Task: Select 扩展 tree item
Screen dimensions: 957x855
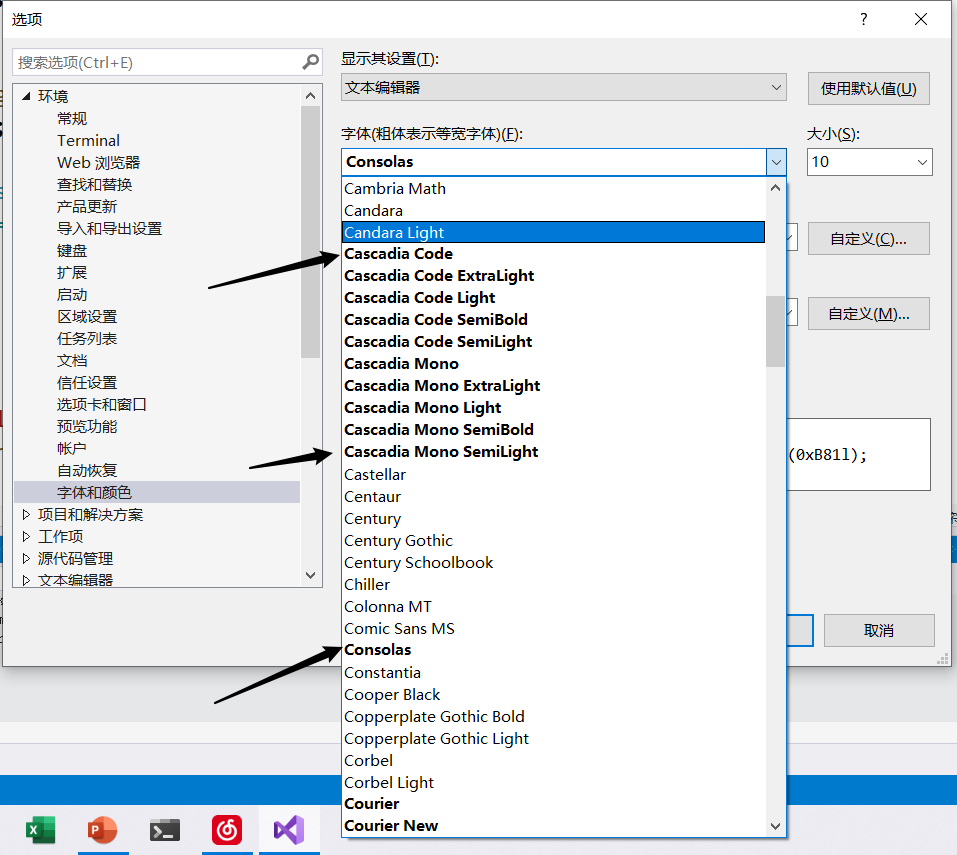Action: click(x=72, y=272)
